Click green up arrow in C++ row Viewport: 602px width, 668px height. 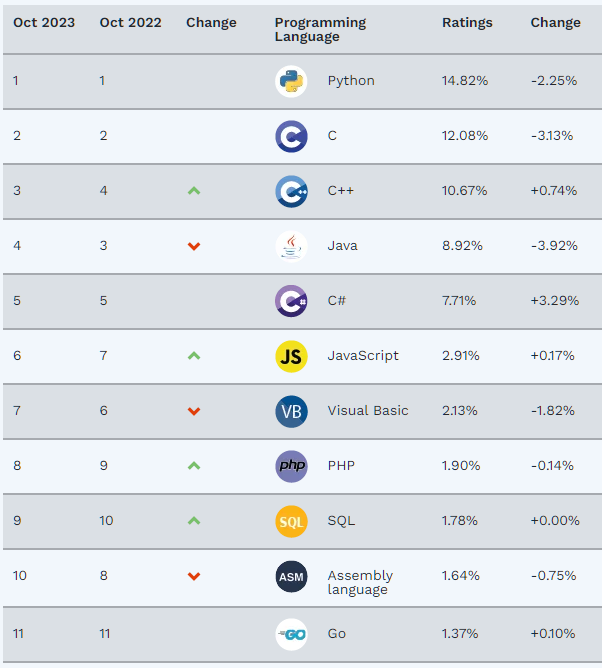point(194,191)
